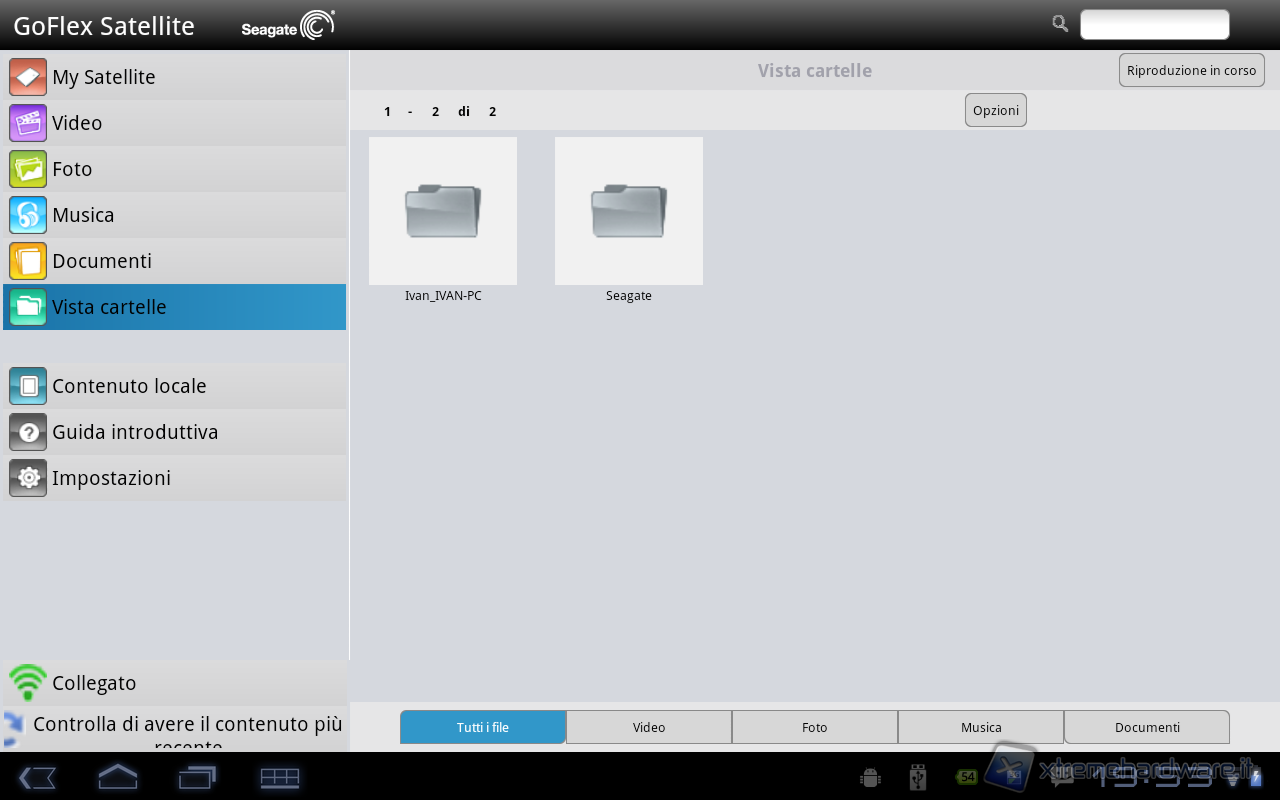This screenshot has width=1280, height=800.
Task: Open the Foto section icon
Action: [28, 169]
